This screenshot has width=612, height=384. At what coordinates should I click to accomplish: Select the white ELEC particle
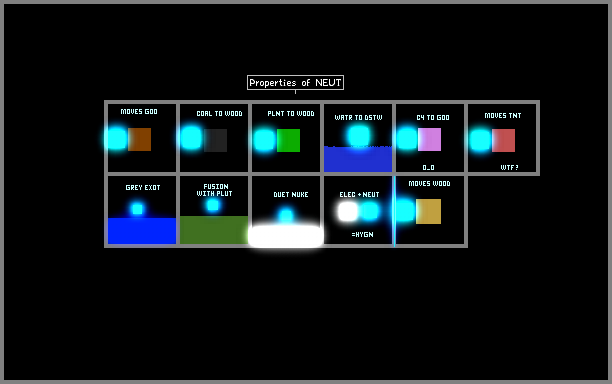pyautogui.click(x=347, y=212)
